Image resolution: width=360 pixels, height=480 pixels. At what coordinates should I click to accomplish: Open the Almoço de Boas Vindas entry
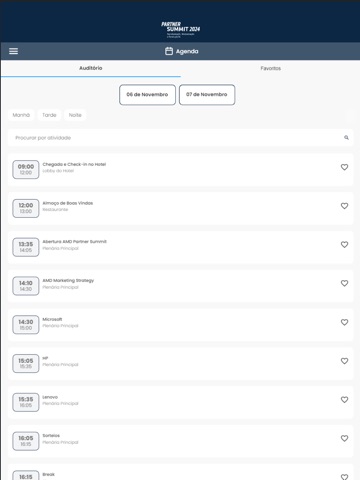pos(180,208)
